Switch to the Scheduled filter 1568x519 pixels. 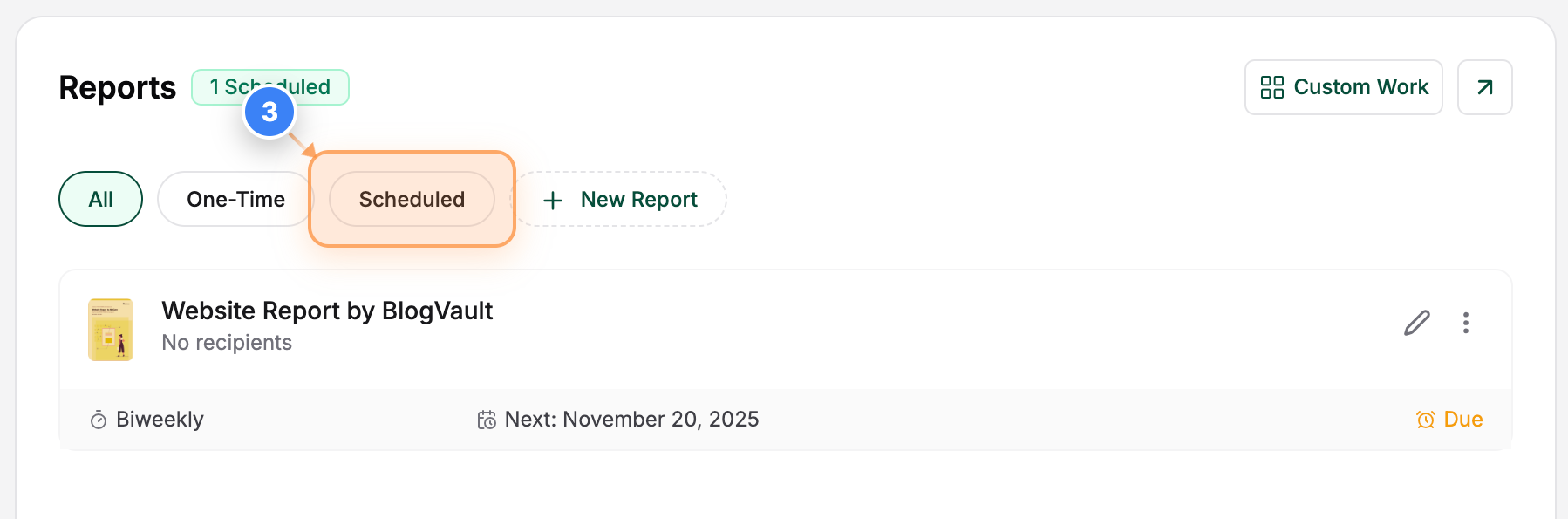(411, 199)
